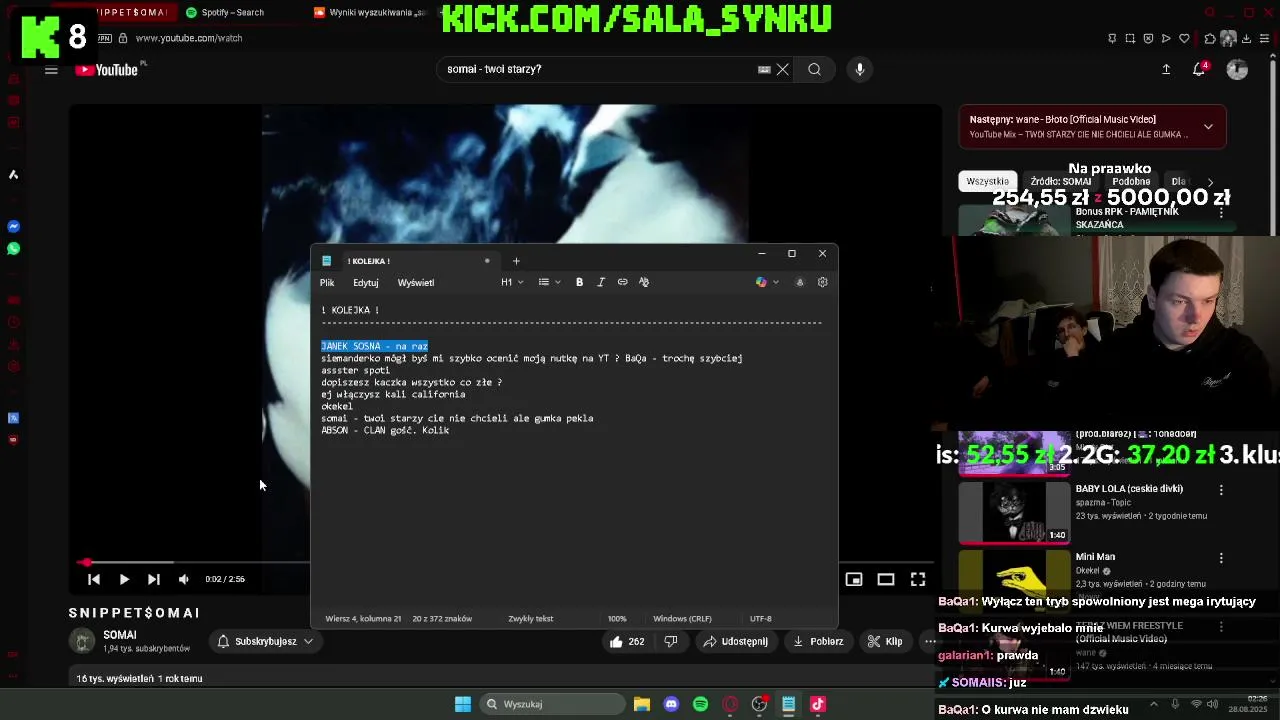This screenshot has width=1280, height=720.
Task: Mute the YouTube player volume
Action: pyautogui.click(x=184, y=579)
